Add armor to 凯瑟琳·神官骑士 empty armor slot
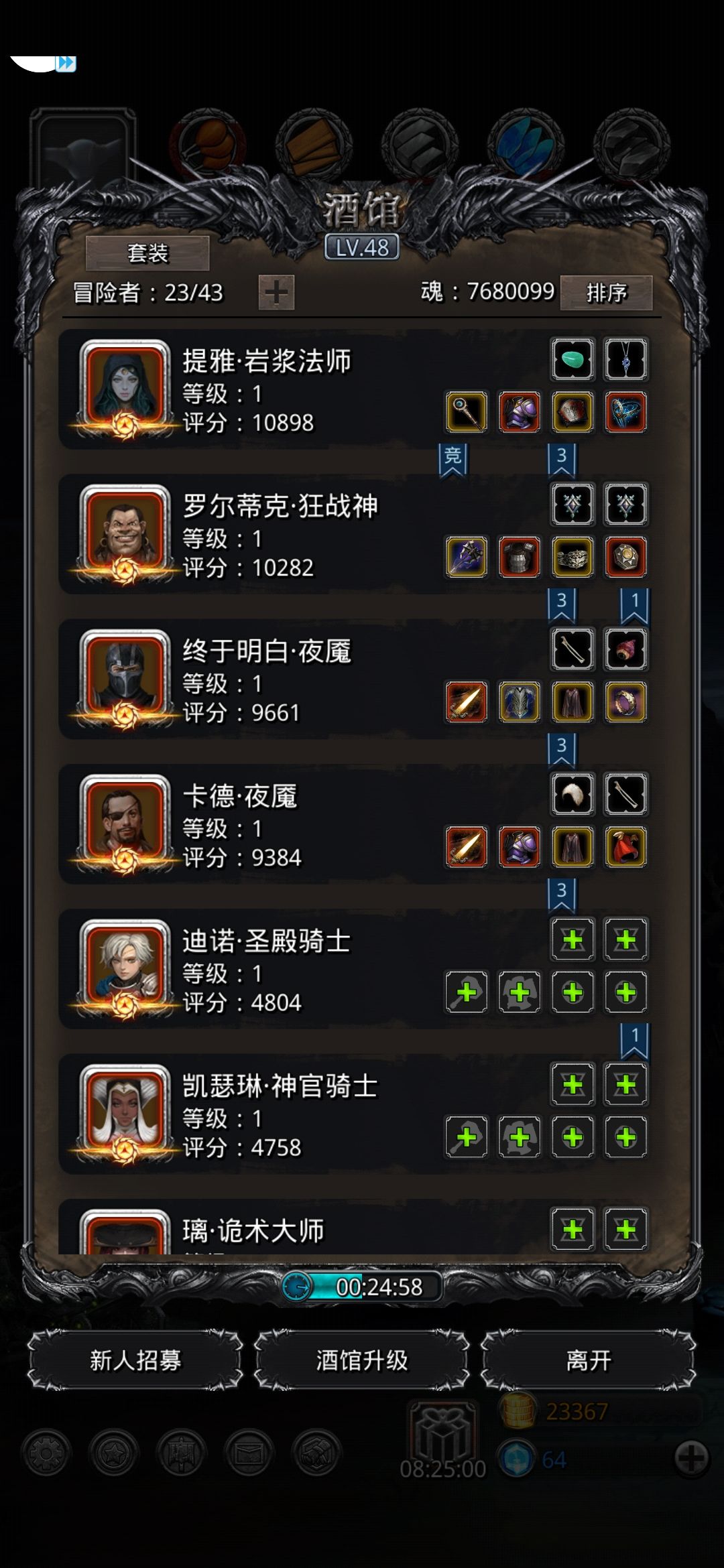This screenshot has height=1568, width=724. coord(520,1137)
